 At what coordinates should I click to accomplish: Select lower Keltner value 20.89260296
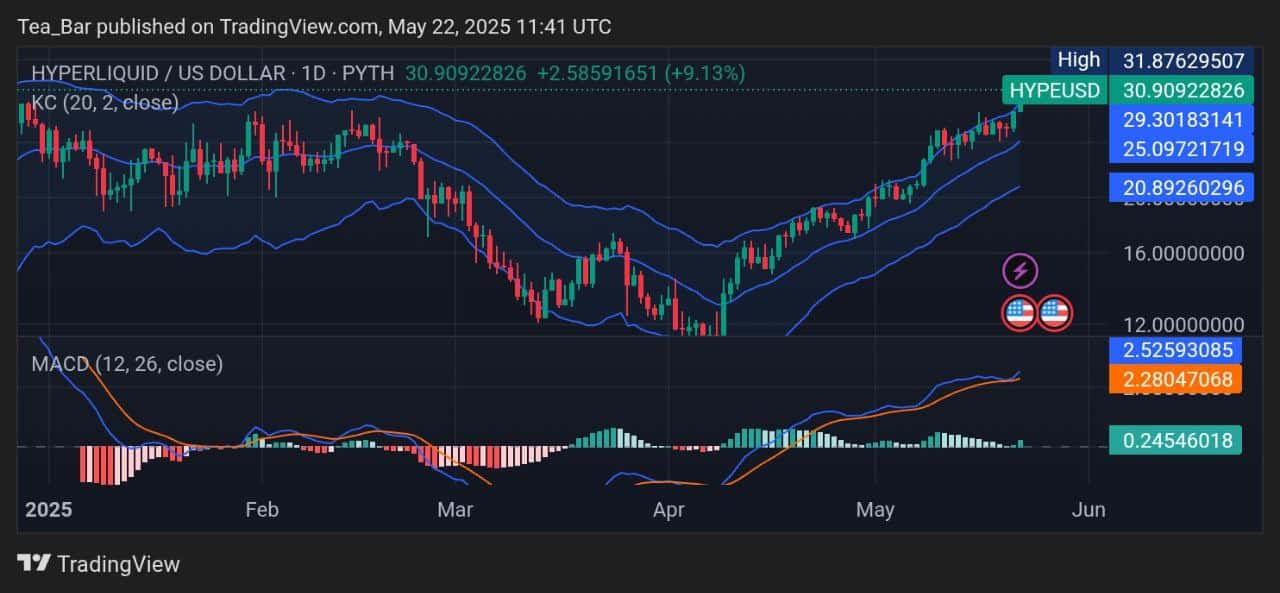pyautogui.click(x=1183, y=187)
